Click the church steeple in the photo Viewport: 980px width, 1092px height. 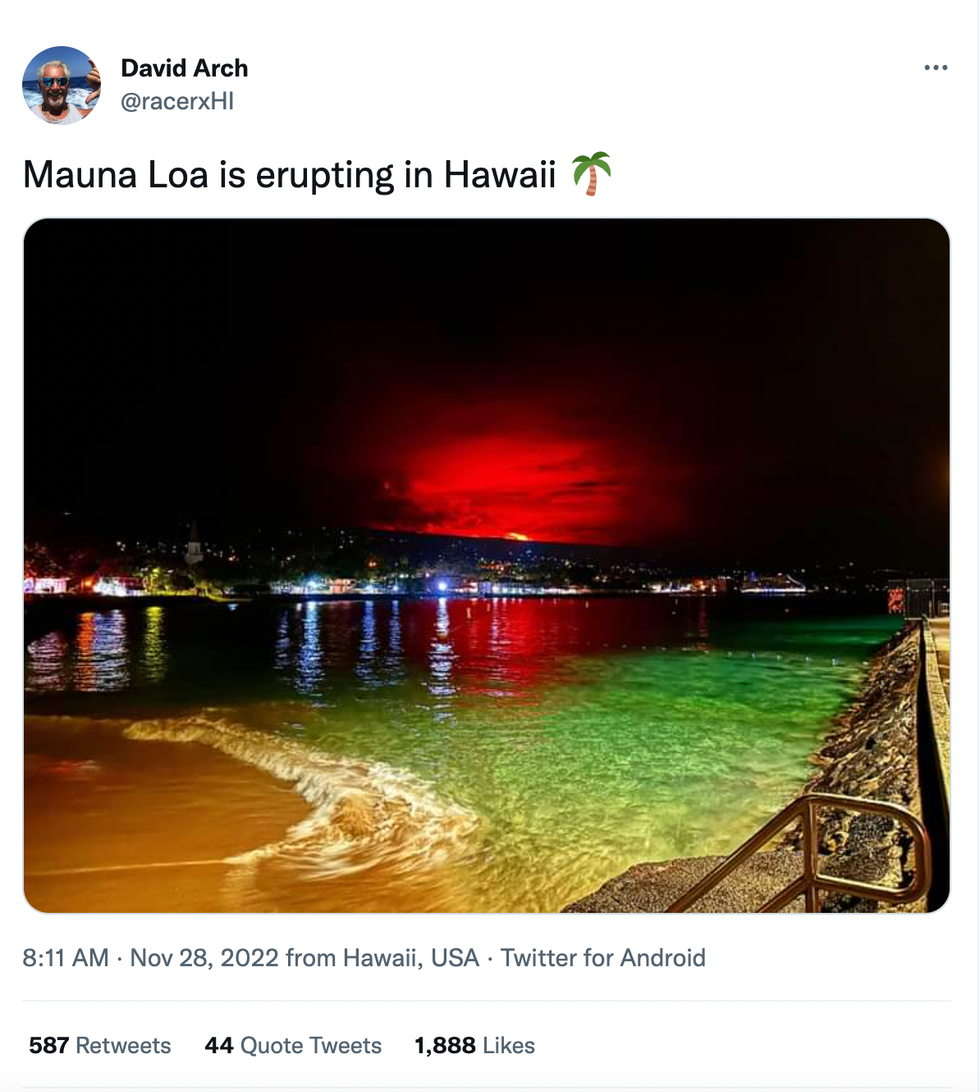pyautogui.click(x=194, y=544)
